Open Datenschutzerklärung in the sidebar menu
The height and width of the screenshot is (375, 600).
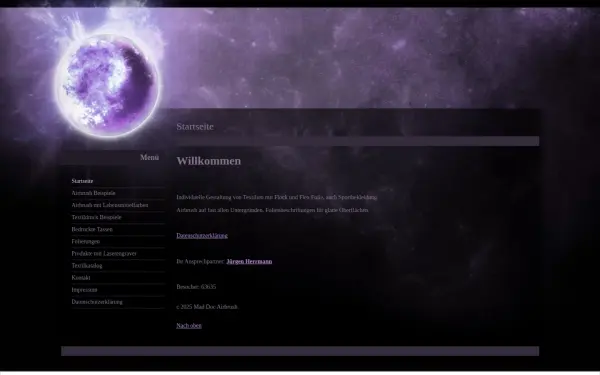97,302
